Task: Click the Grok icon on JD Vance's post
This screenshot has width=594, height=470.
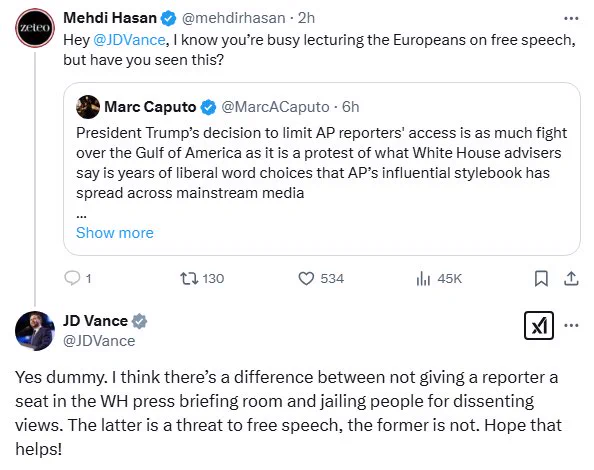Action: click(x=539, y=325)
